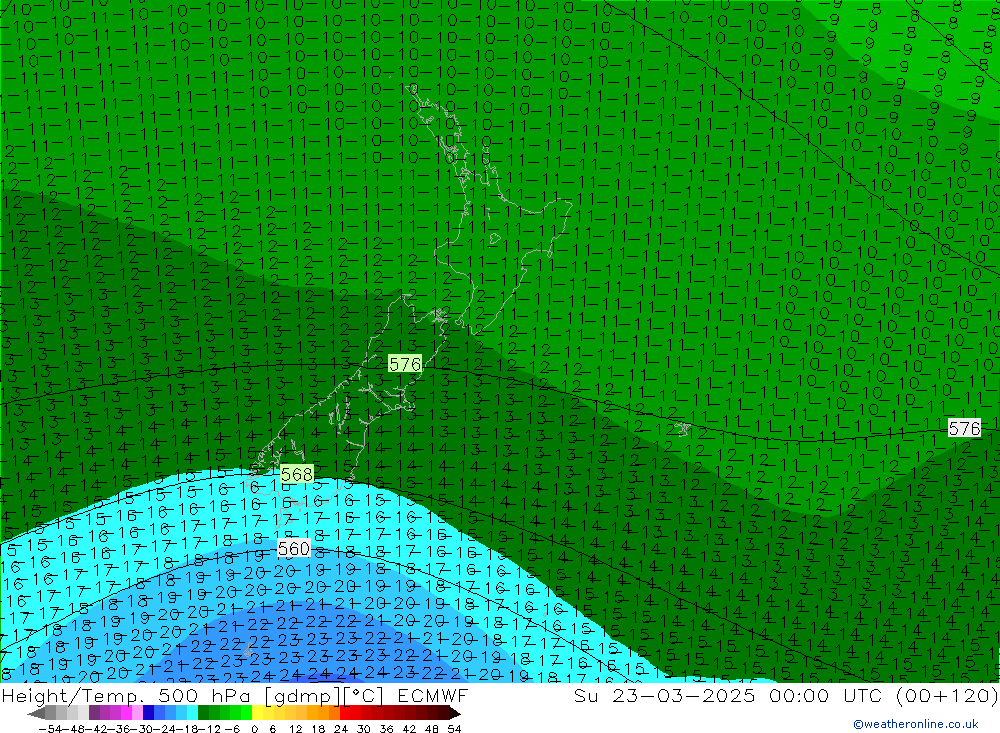Select the 568 height contour label
1000x733 pixels.
coord(297,474)
